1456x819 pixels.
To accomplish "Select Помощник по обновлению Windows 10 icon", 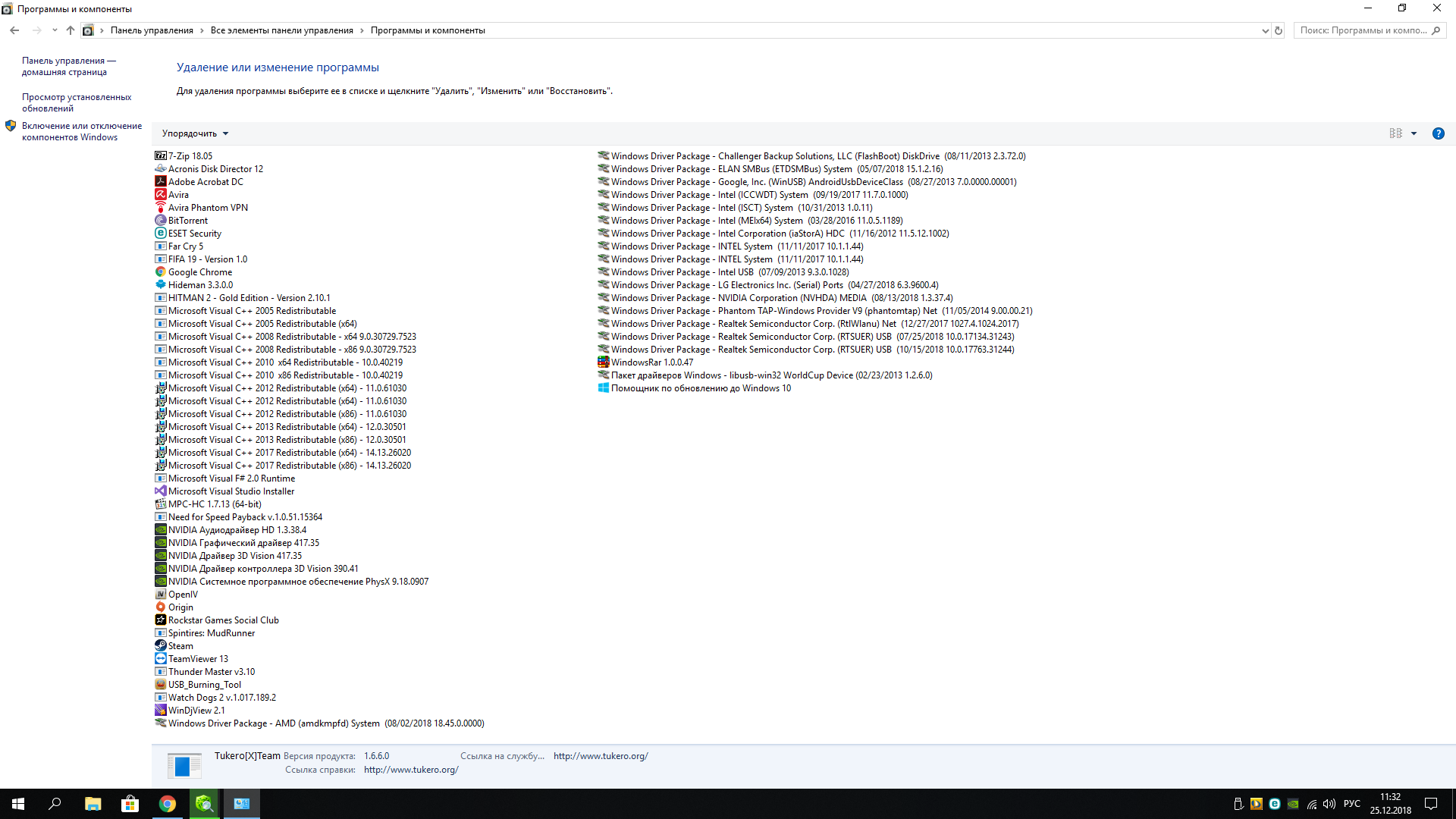I will click(x=603, y=388).
